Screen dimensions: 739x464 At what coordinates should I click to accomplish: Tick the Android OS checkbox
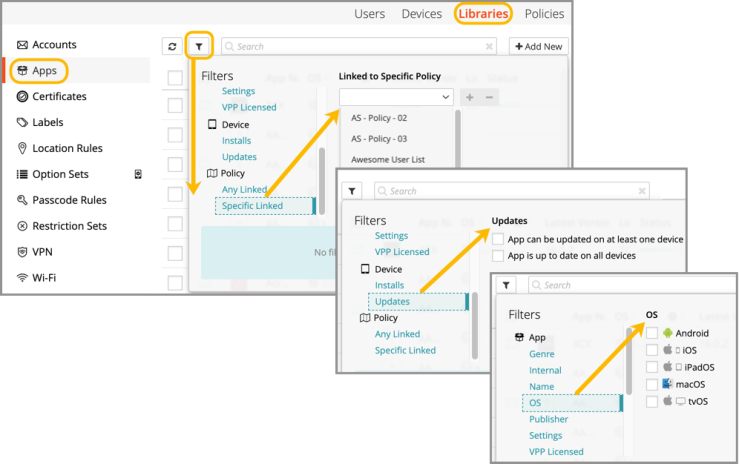coord(652,333)
